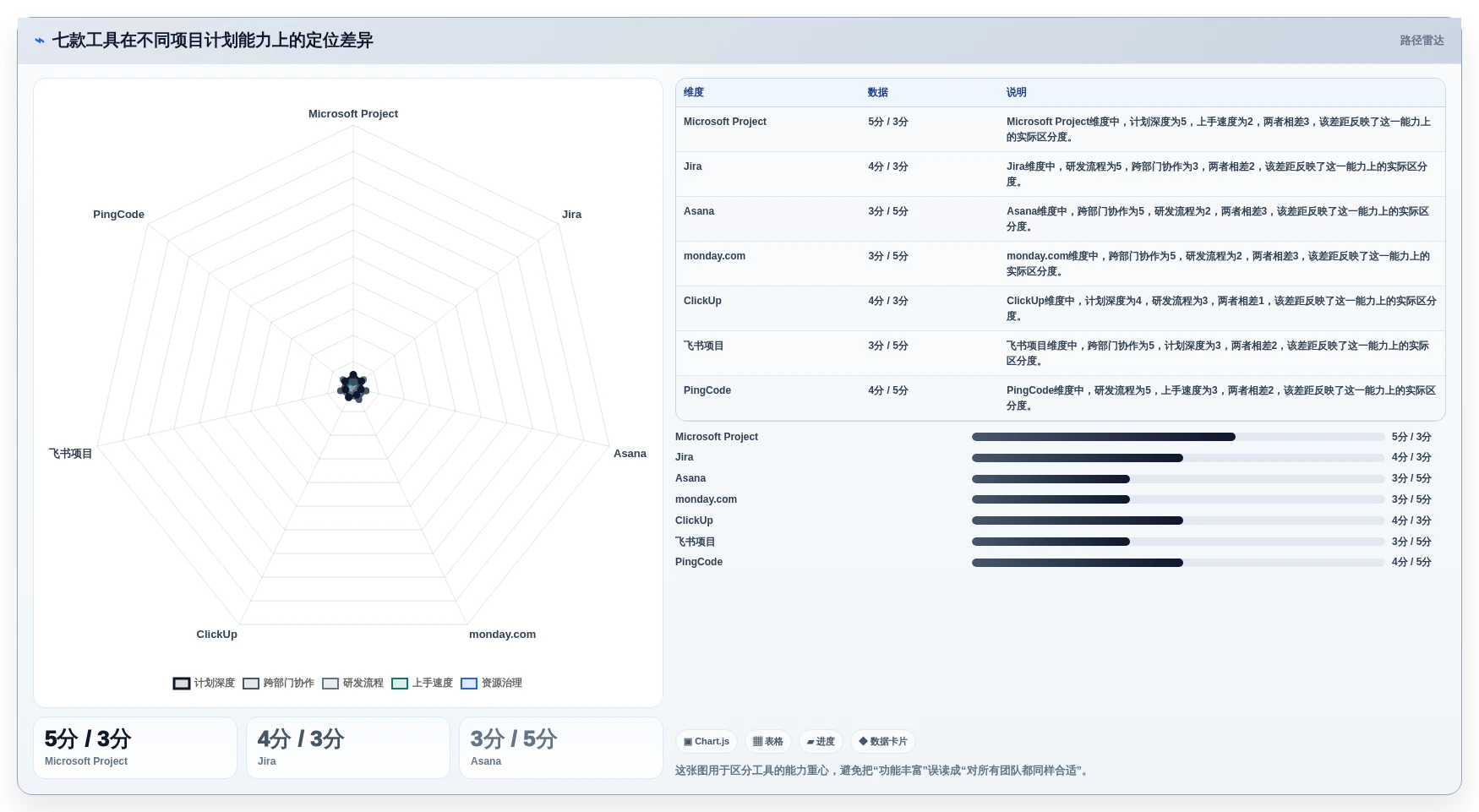This screenshot has width=1479, height=812.
Task: Select the monday.com table row name
Action: [x=715, y=257]
